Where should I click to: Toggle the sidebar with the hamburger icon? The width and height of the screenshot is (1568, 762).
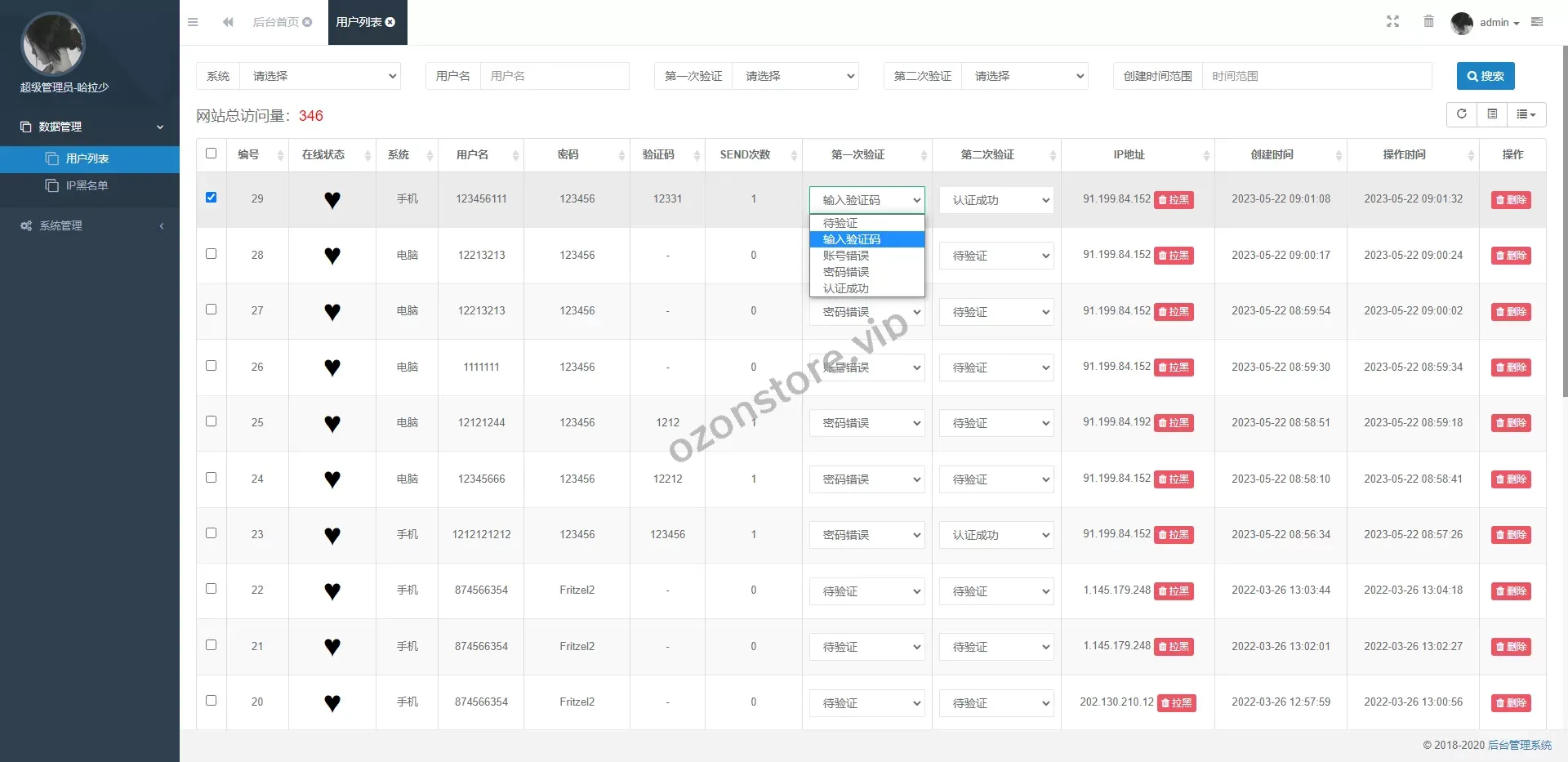tap(193, 22)
